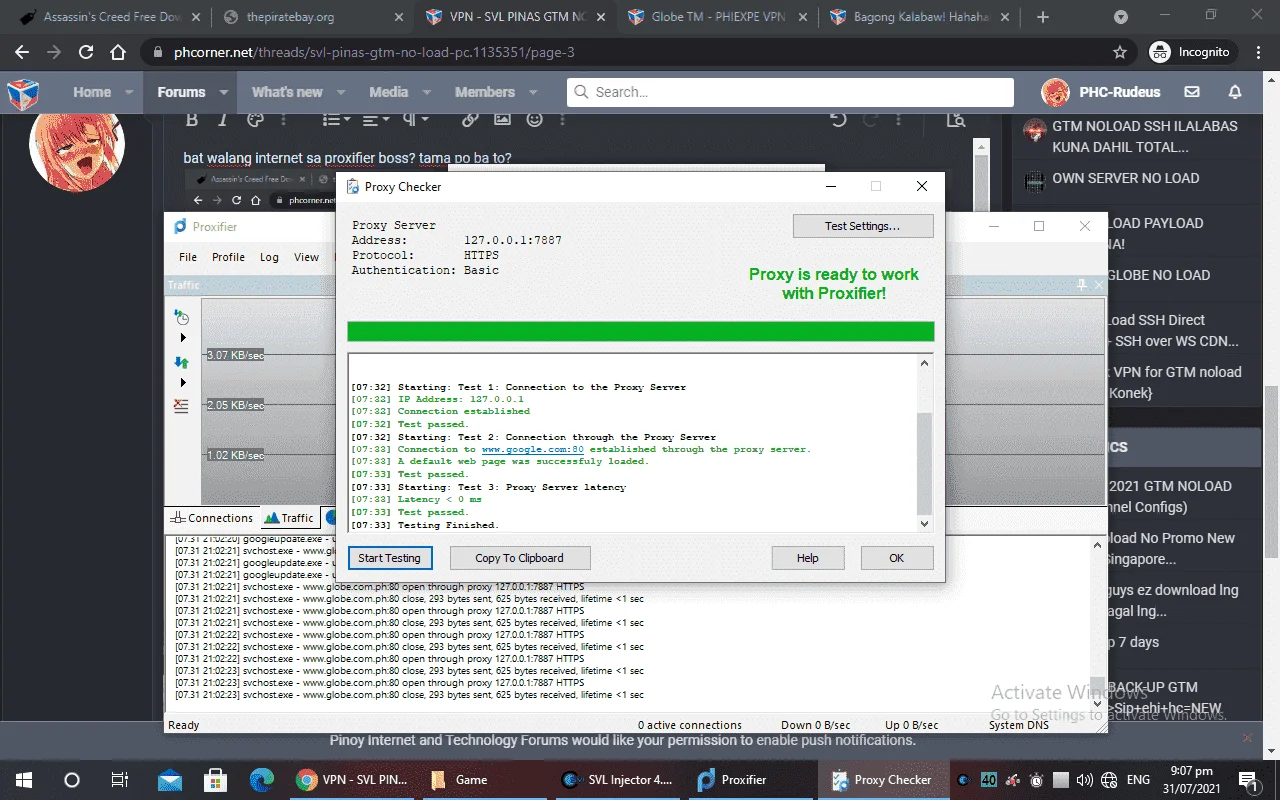Open text alignment dropdown in editor
The height and width of the screenshot is (800, 1280).
pos(376,120)
